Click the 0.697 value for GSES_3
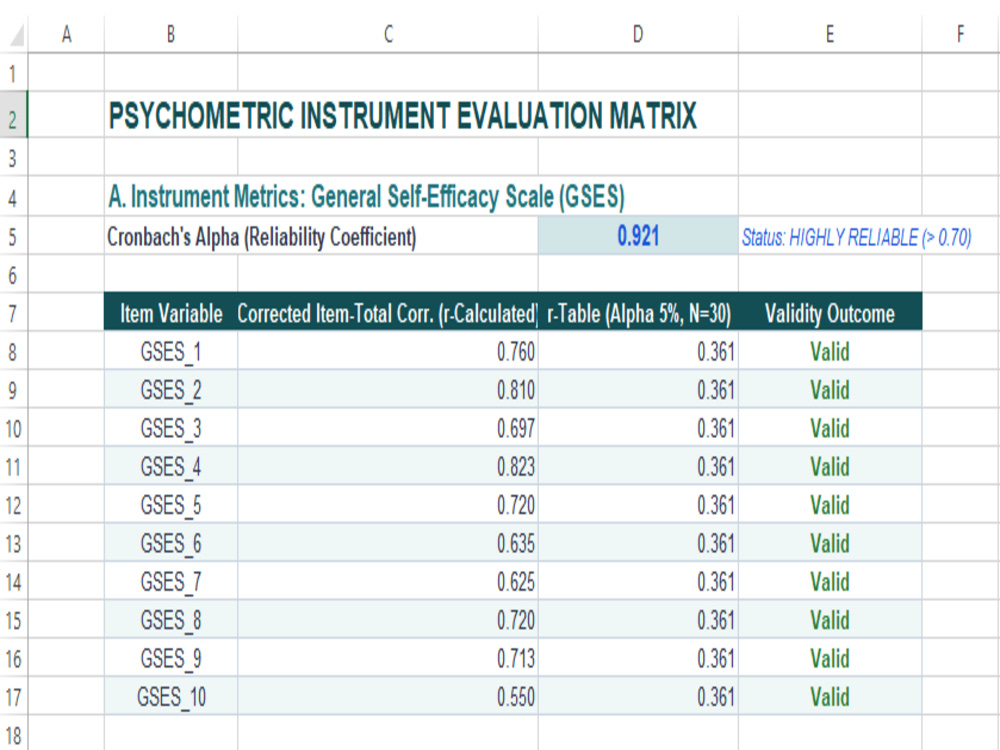Viewport: 1000px width, 750px height. tap(388, 428)
